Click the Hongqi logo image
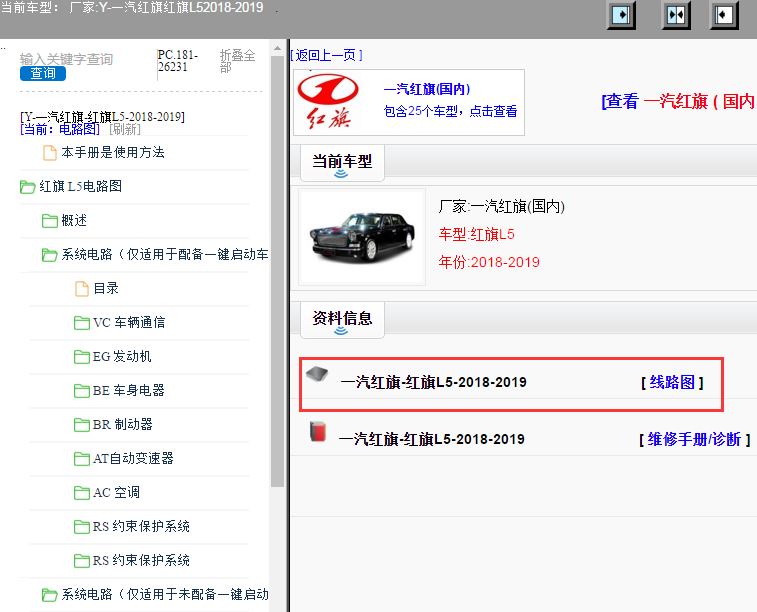757x612 pixels. 328,102
